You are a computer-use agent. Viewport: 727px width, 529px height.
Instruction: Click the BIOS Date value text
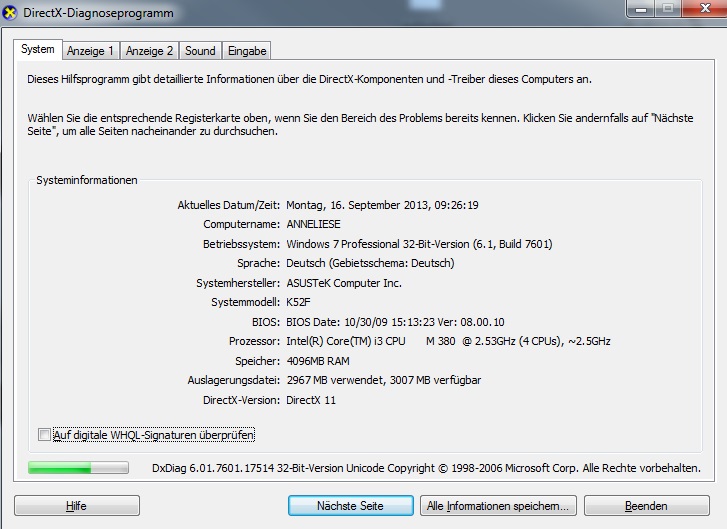point(395,322)
